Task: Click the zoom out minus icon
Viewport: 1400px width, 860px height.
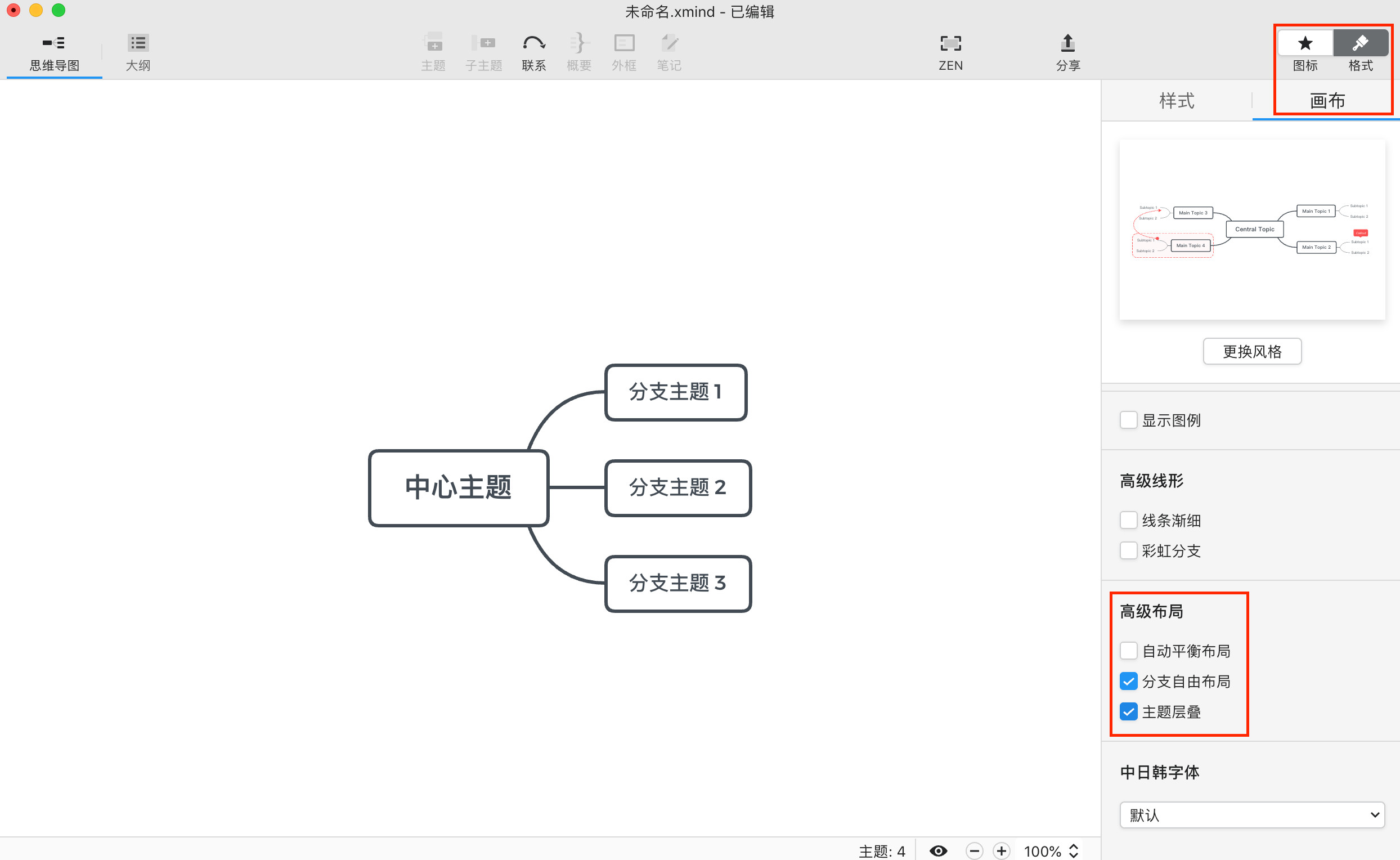Action: click(x=974, y=851)
